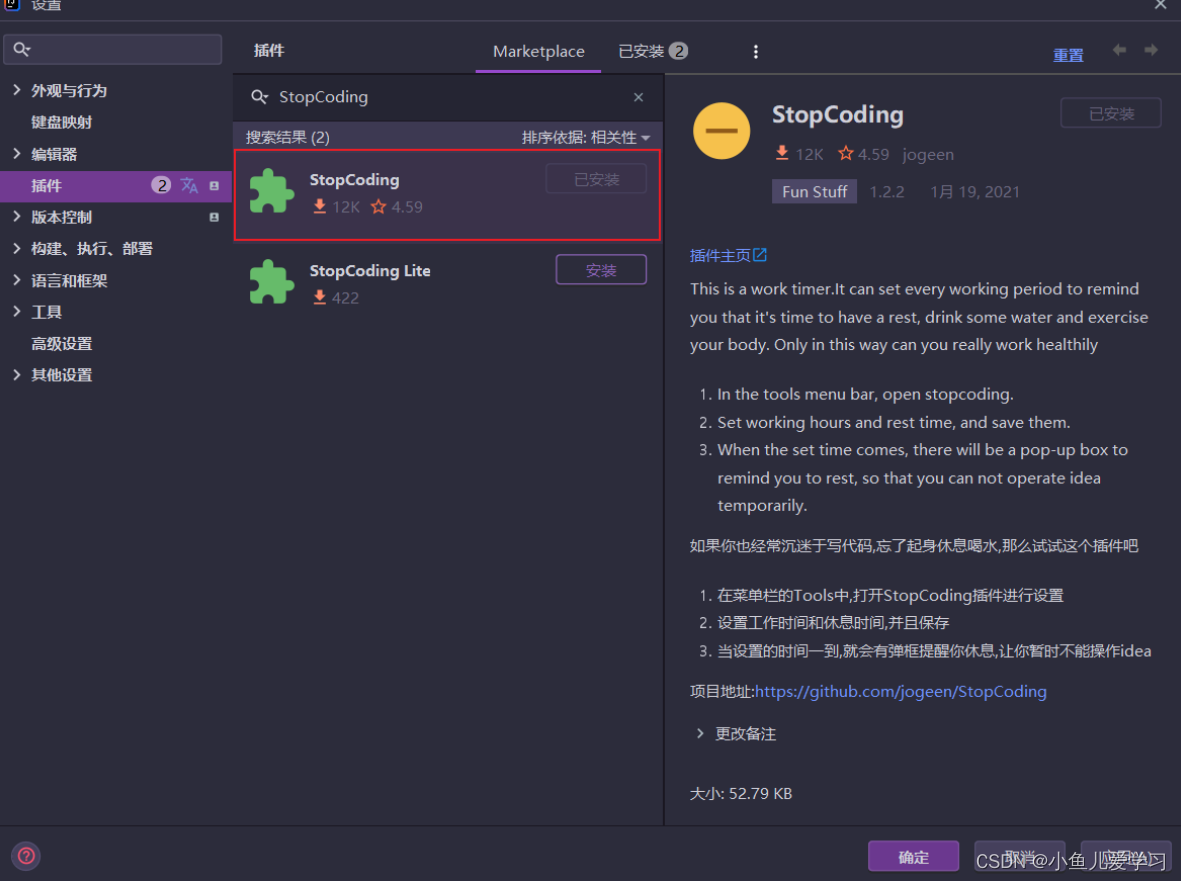Click the settings search magnifier icon
Viewport: 1181px width, 881px height.
[x=22, y=50]
